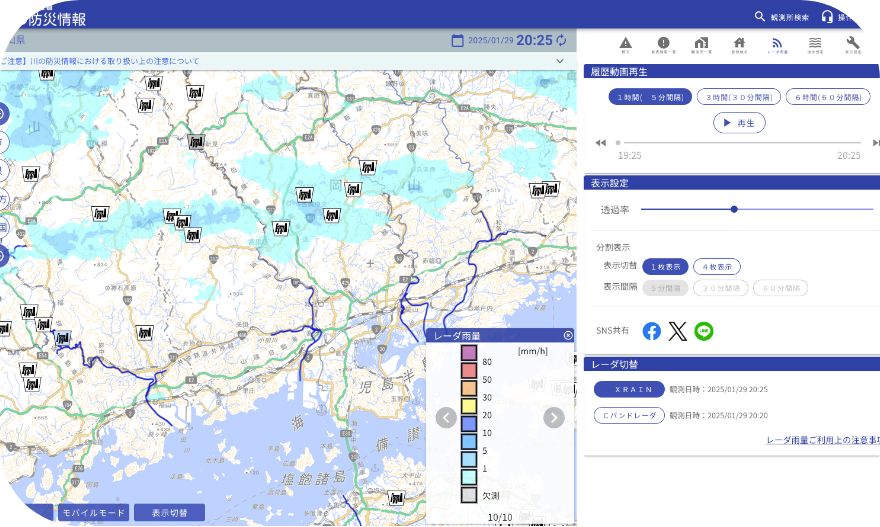Expand the ご注意 notice bar chevron

click(x=560, y=61)
